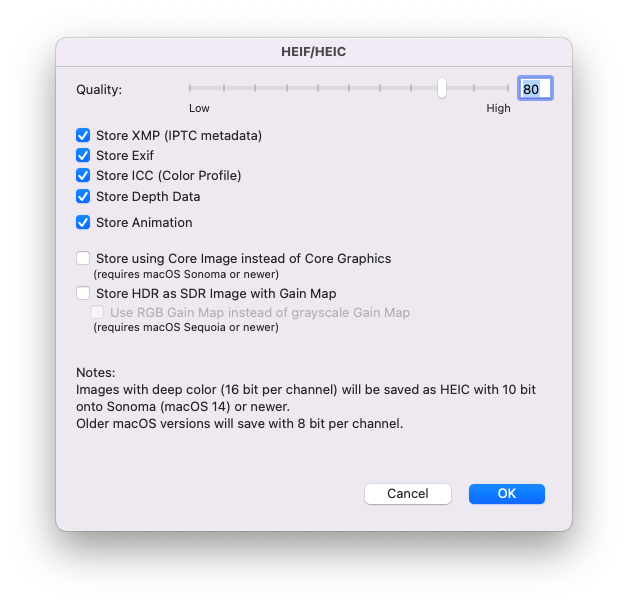The image size is (628, 605).
Task: Click the 'Quality:' label
Action: pos(99,89)
